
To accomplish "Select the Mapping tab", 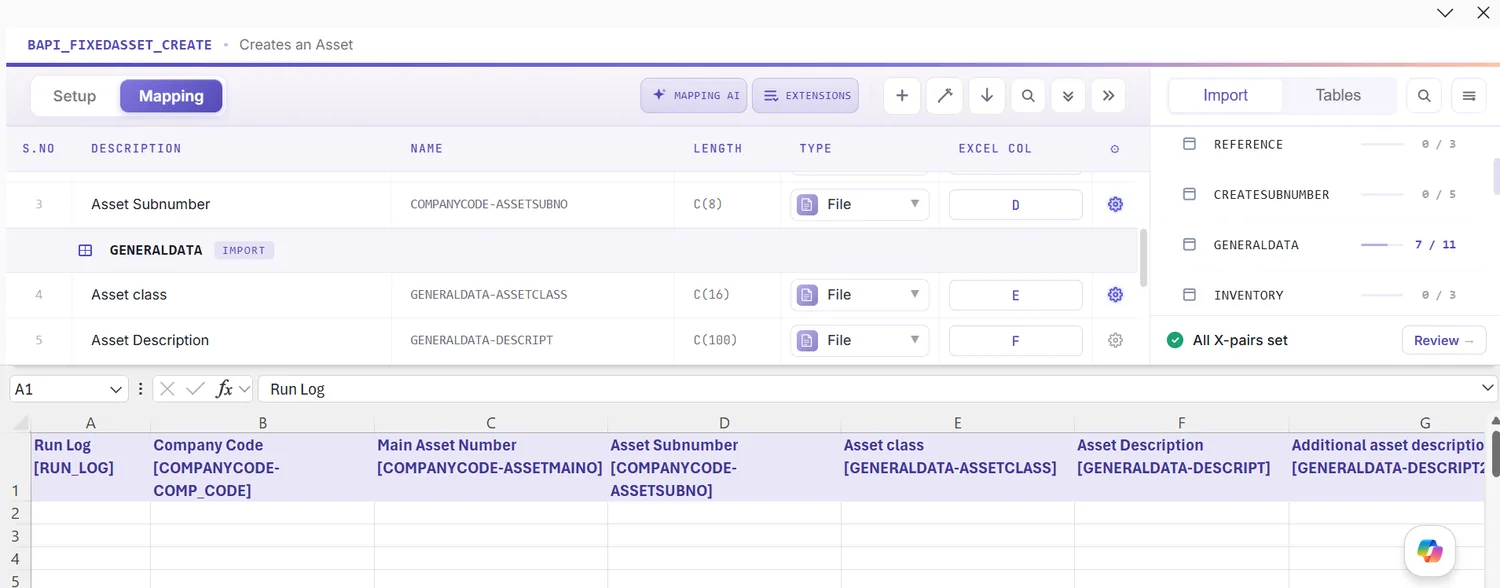I will click(x=171, y=96).
